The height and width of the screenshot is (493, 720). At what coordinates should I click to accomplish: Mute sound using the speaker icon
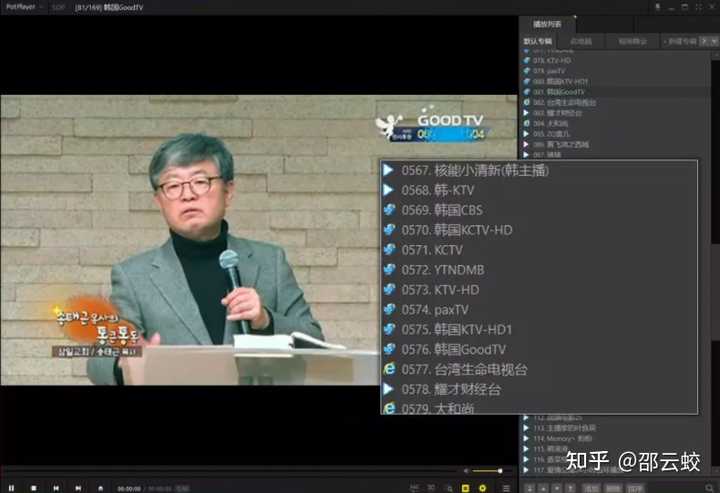coord(466,471)
